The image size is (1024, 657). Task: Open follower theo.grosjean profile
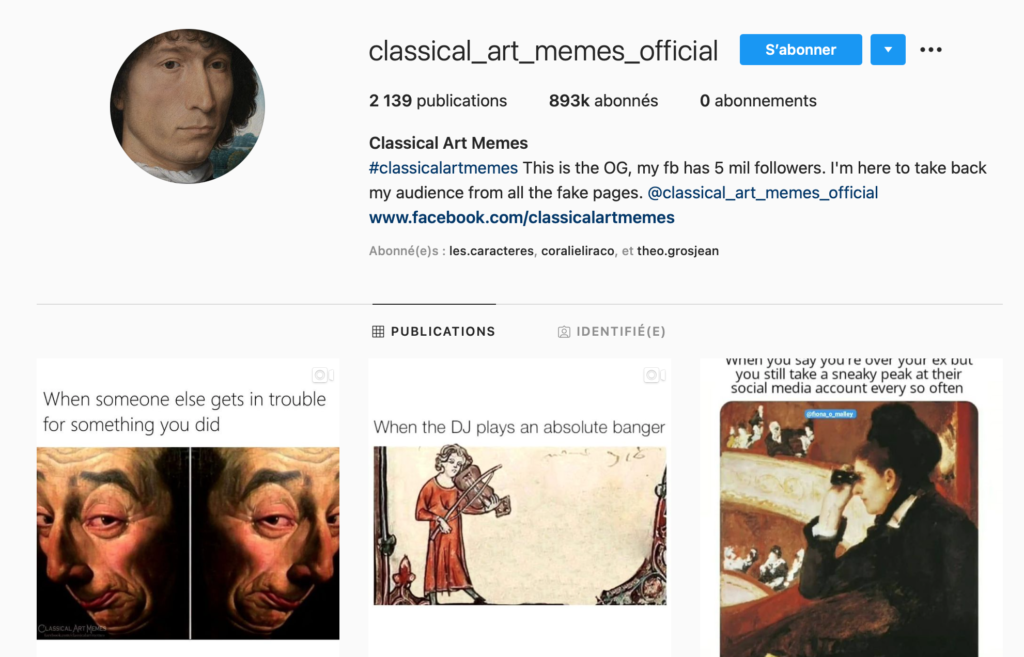[678, 251]
